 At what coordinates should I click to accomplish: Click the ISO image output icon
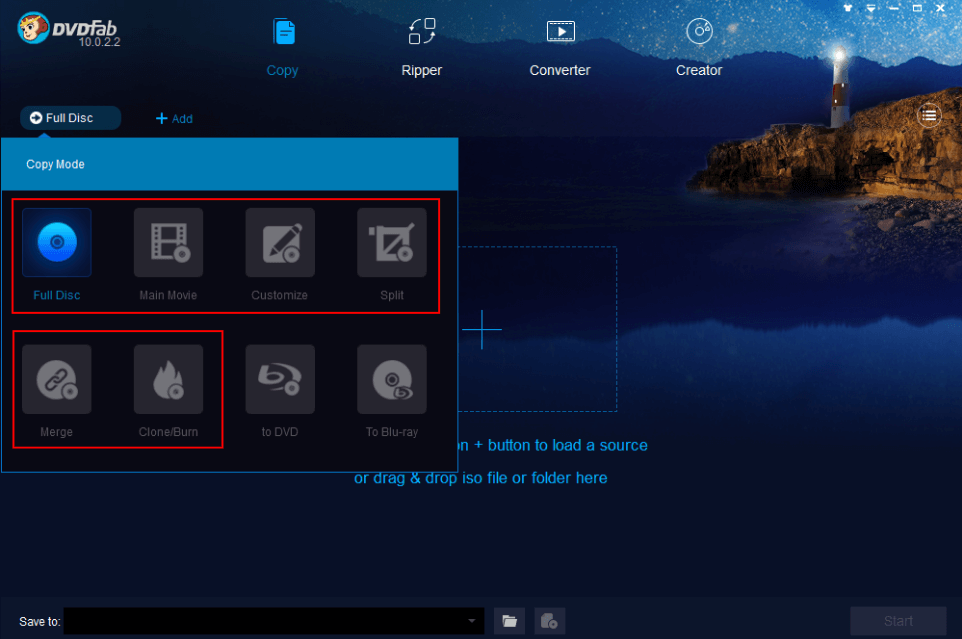pyautogui.click(x=550, y=621)
